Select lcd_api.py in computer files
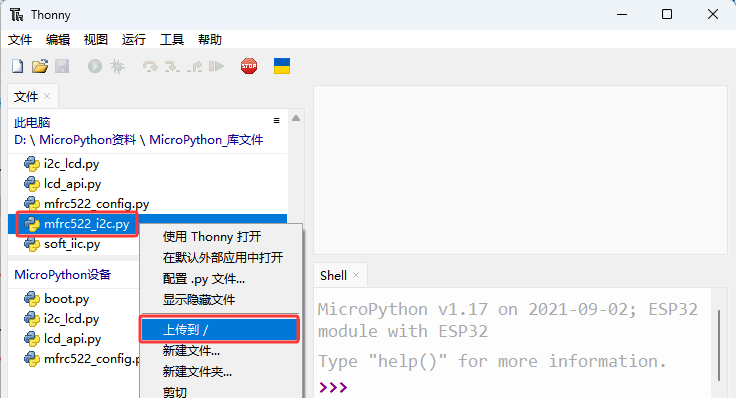Viewport: 736px width, 398px height. 72,184
